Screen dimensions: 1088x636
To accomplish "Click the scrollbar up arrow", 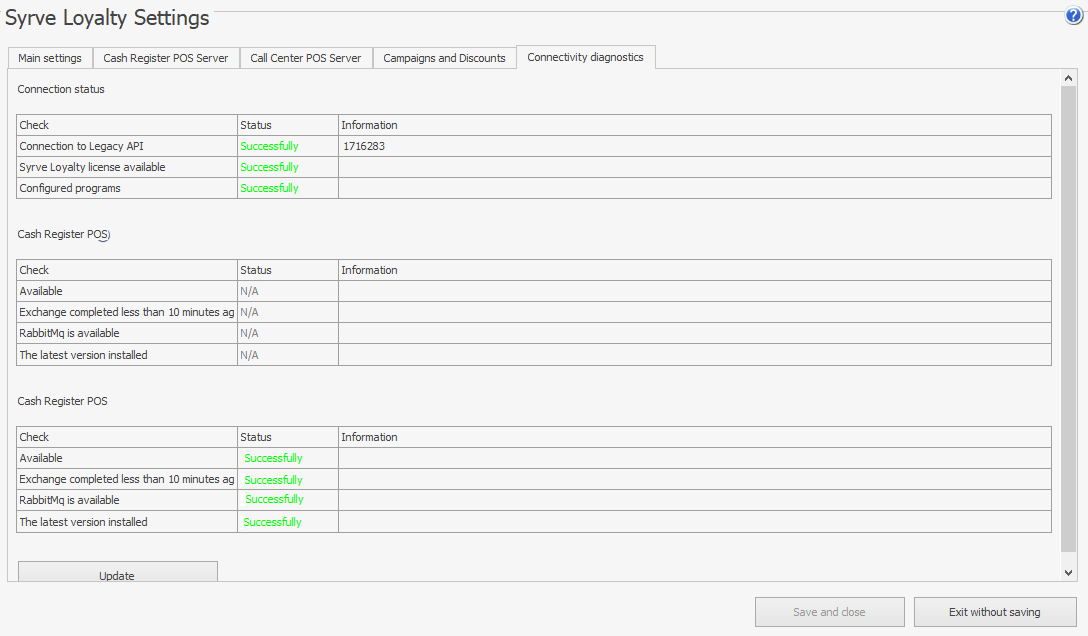I will (1068, 78).
